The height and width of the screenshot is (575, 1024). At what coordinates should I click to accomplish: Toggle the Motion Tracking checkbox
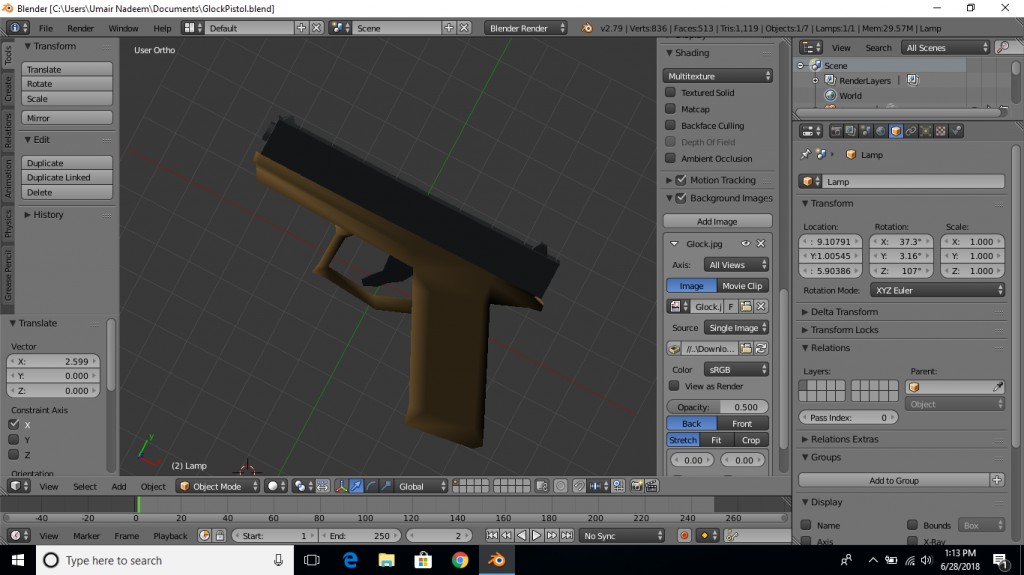tap(681, 180)
